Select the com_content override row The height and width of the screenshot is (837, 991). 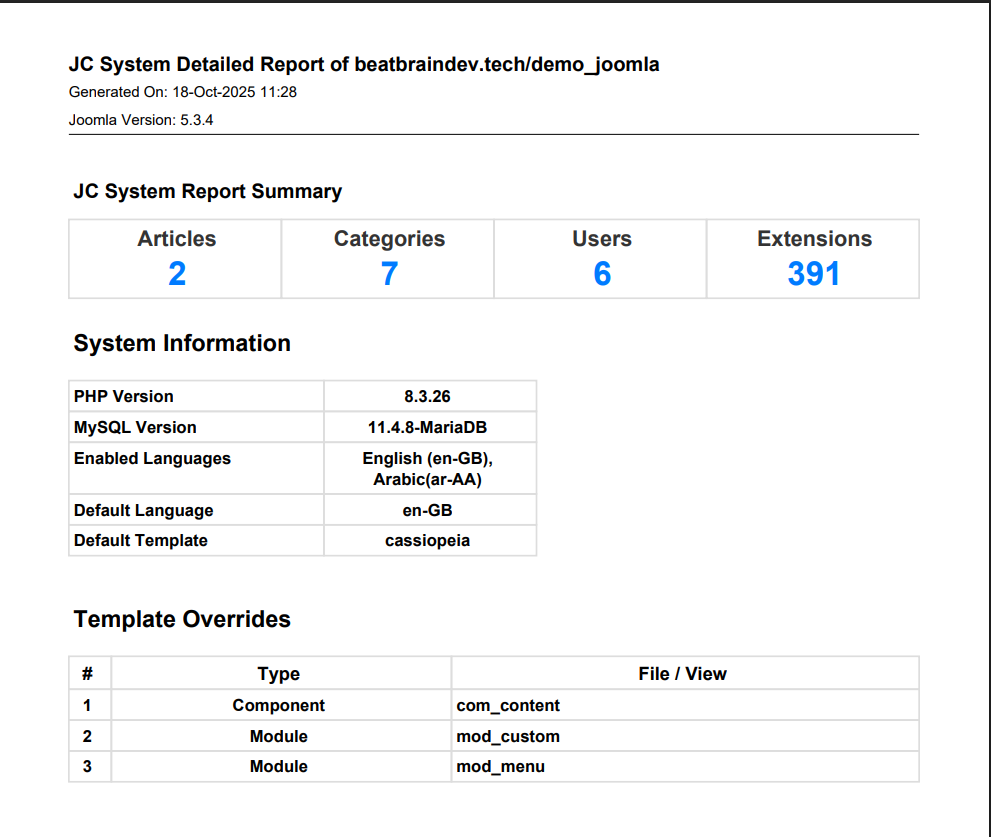click(508, 705)
